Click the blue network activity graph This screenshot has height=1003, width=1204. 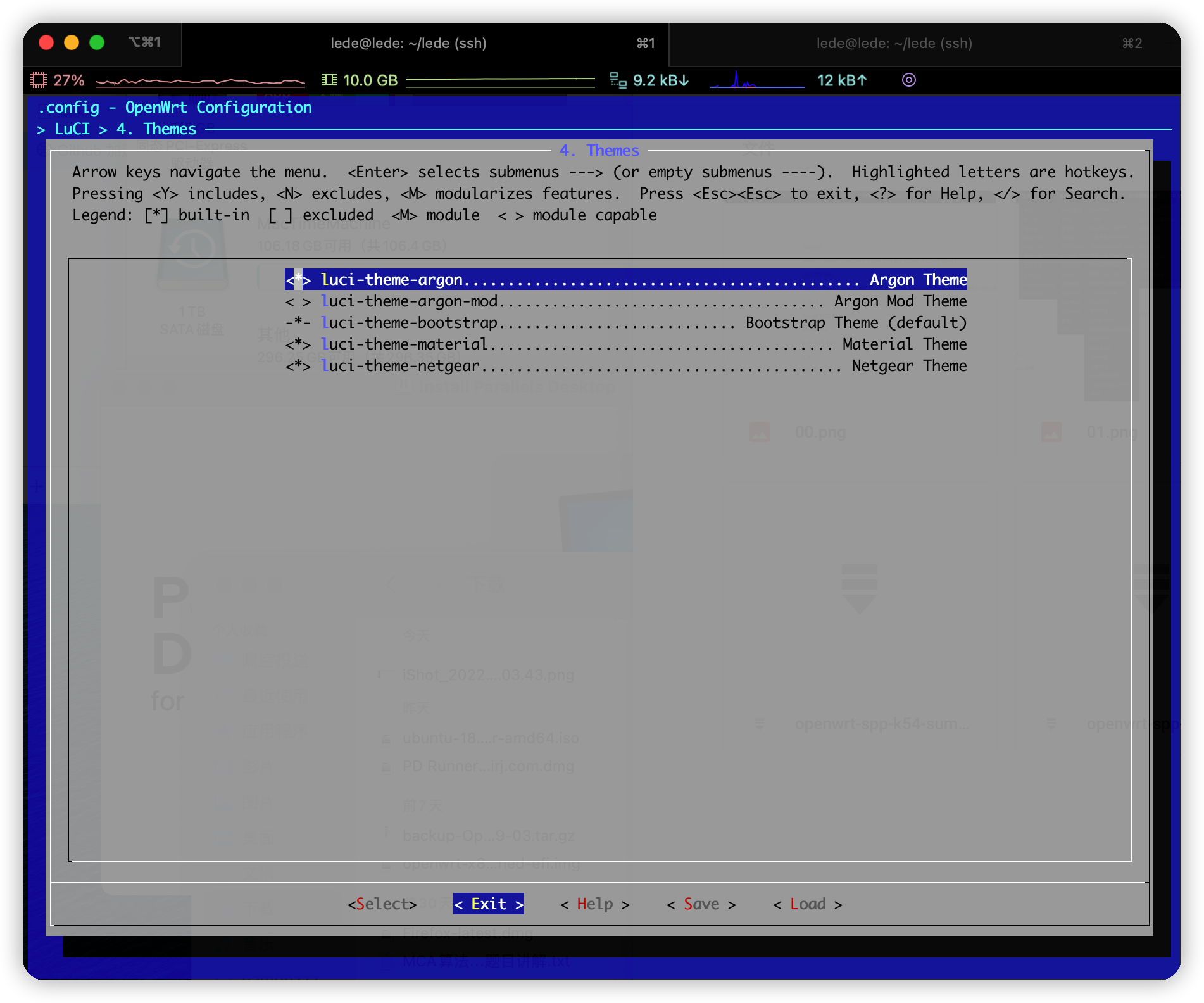point(757,80)
